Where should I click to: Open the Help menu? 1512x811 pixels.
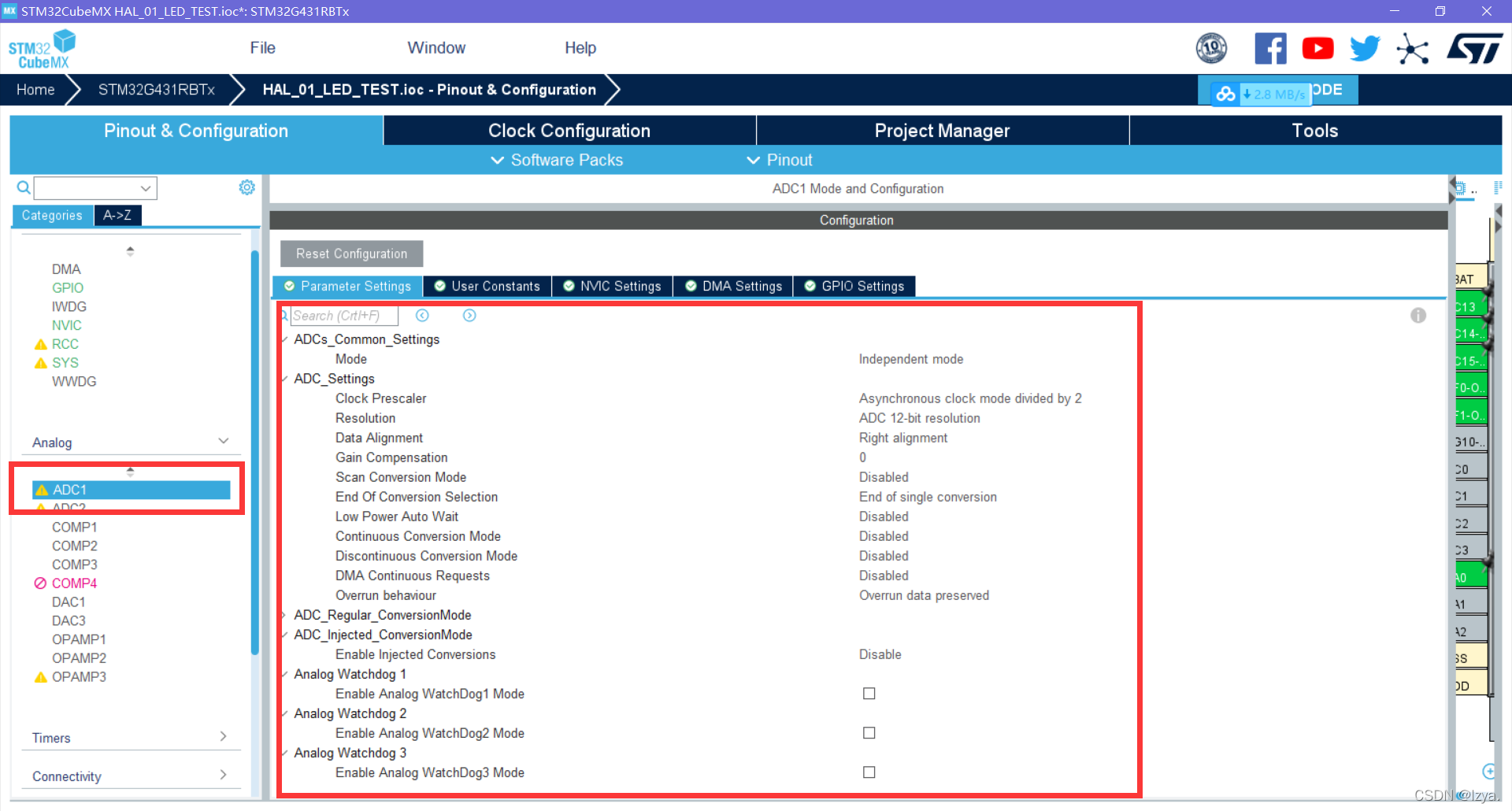click(580, 48)
